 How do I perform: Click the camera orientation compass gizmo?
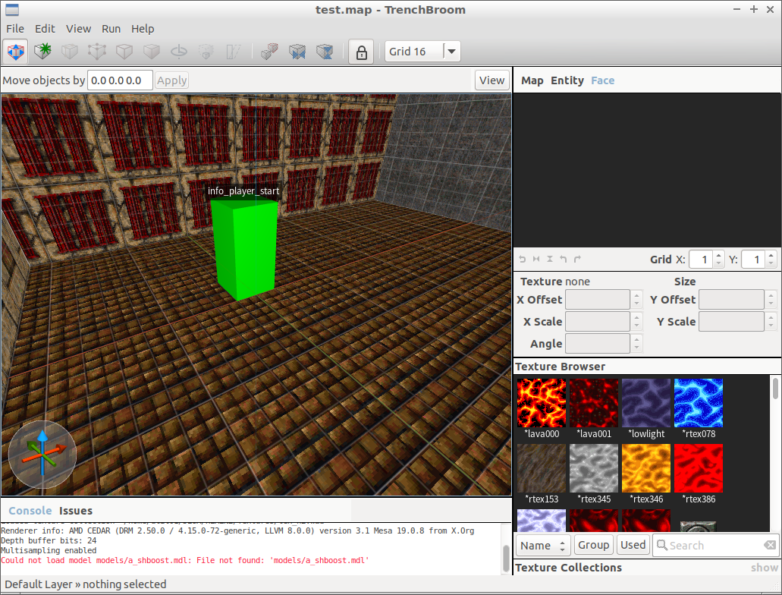pyautogui.click(x=42, y=454)
